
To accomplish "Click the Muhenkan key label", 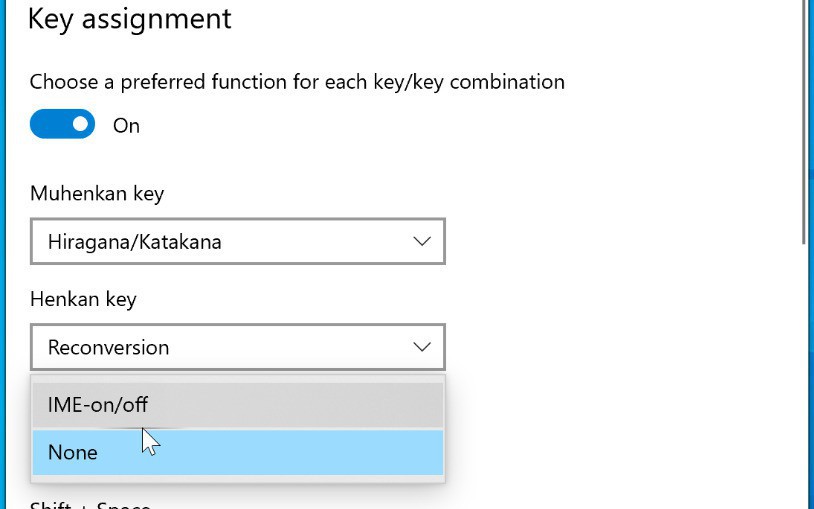I will pos(97,193).
